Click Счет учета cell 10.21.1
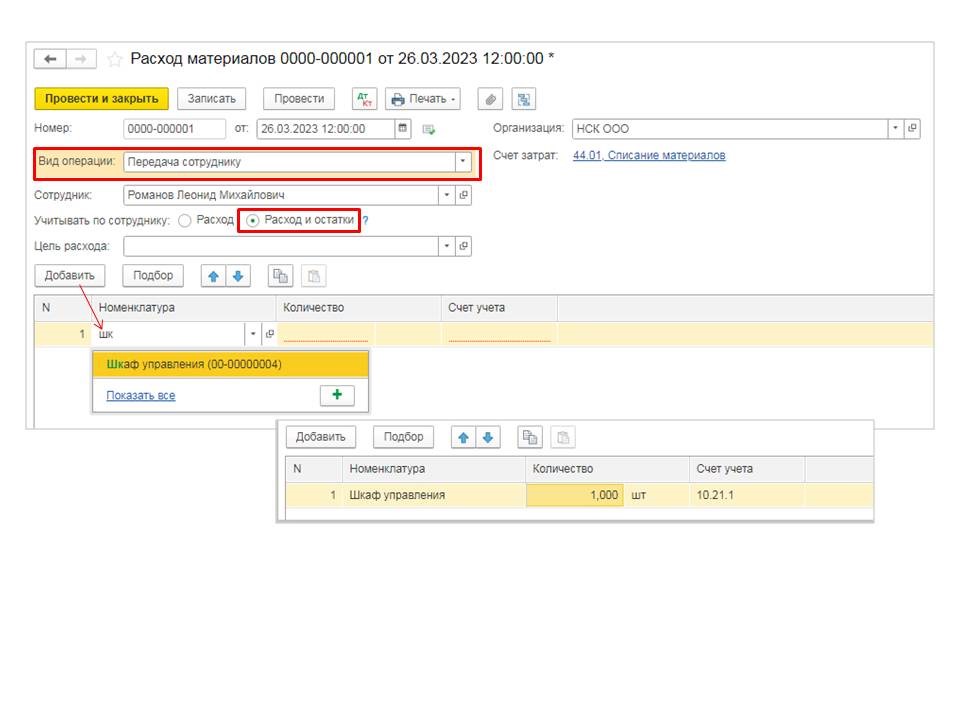This screenshot has width=960, height=720. click(747, 495)
